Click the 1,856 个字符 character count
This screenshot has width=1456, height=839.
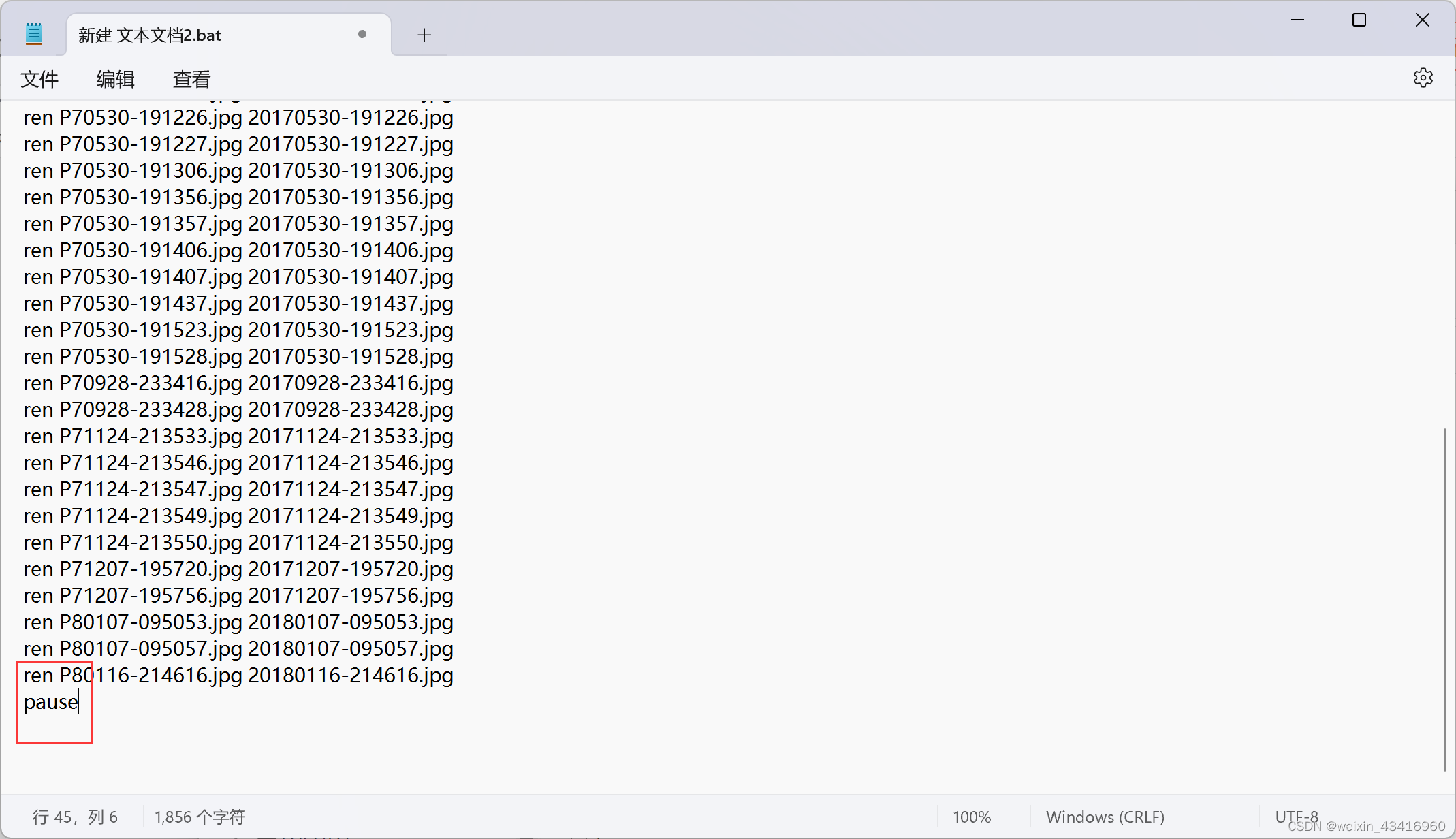(x=200, y=817)
